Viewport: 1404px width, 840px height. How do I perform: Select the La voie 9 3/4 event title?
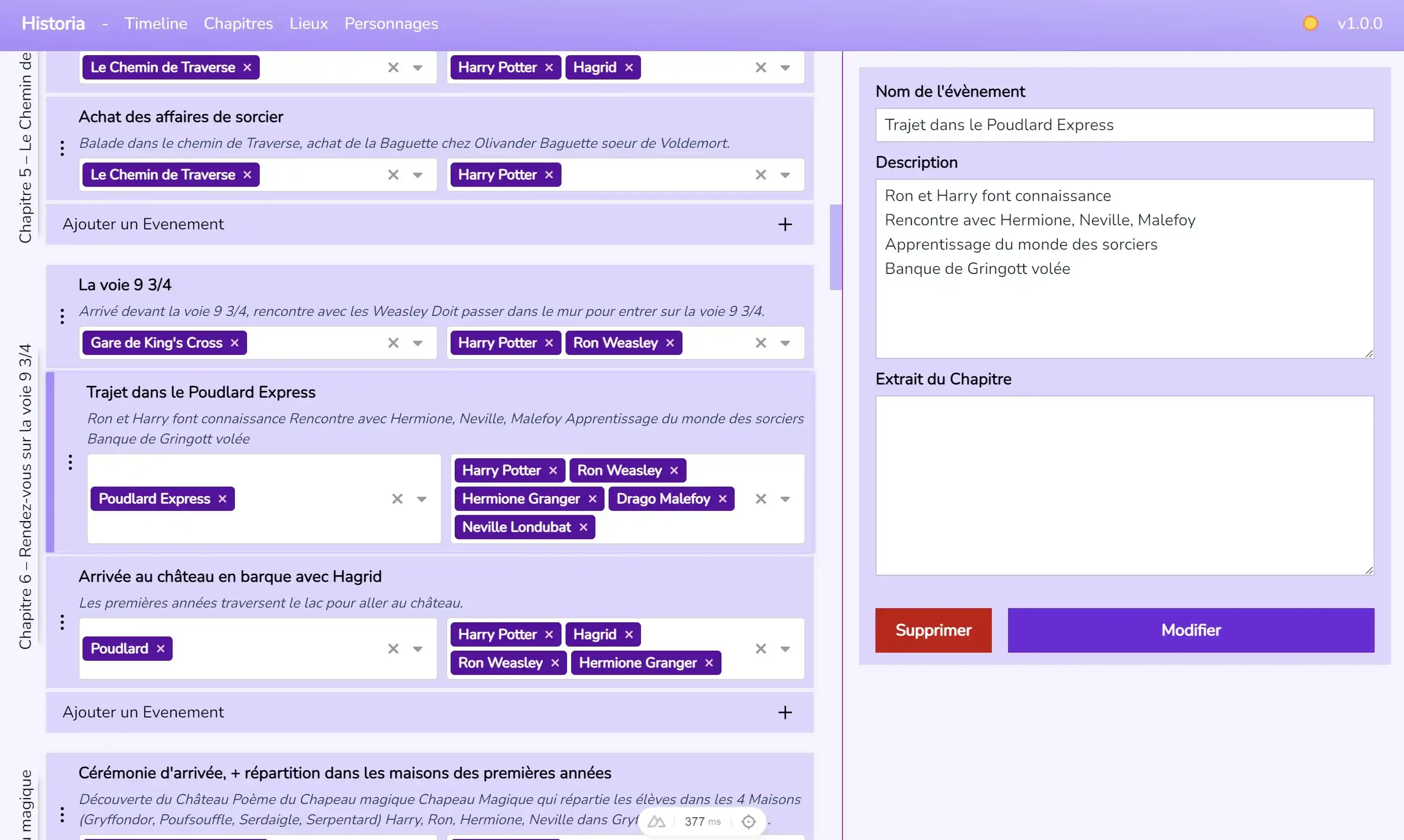(x=125, y=285)
